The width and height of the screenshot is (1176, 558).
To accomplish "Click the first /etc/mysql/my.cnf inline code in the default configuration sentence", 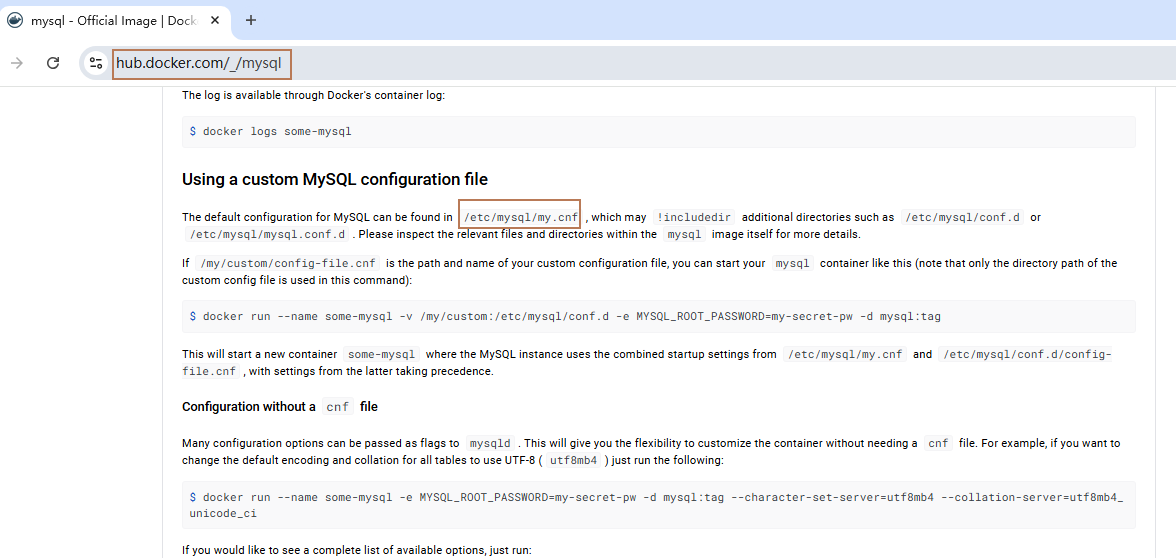I will click(520, 218).
